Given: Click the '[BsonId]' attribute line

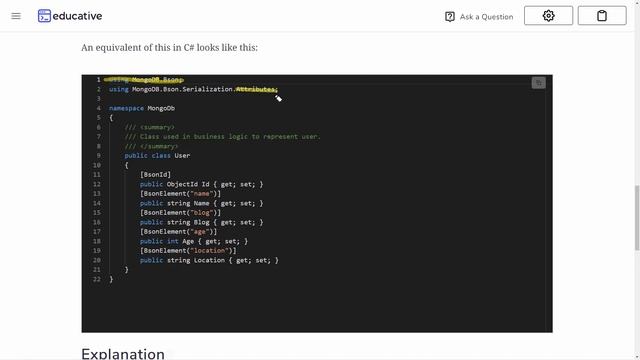Looking at the screenshot, I should pos(155,174).
